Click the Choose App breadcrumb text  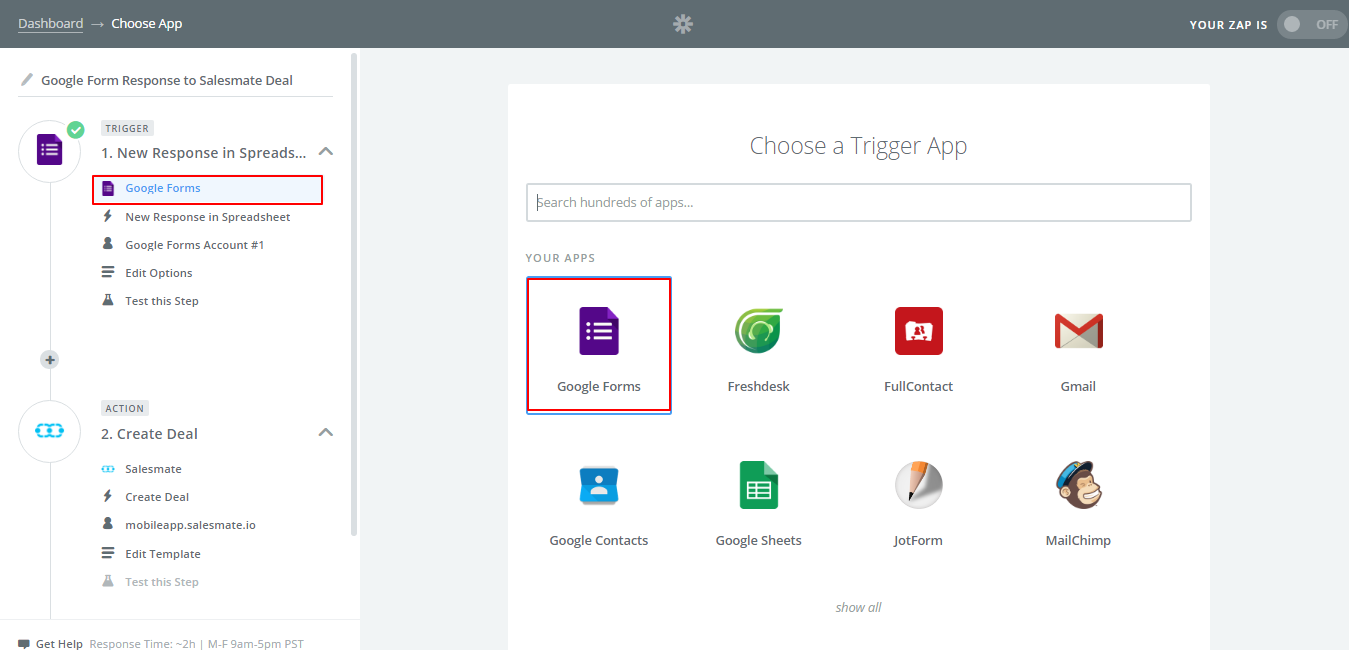(147, 23)
